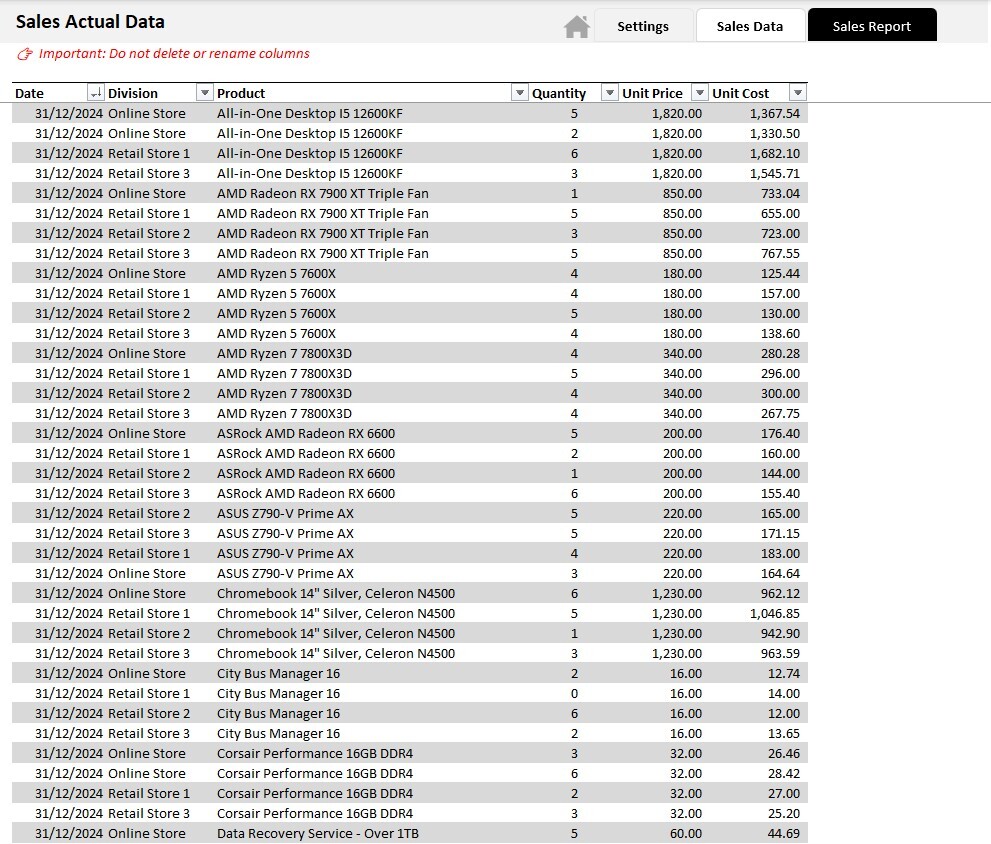Image resolution: width=991 pixels, height=844 pixels.
Task: Open the Product column filter dropdown
Action: pyautogui.click(x=520, y=93)
